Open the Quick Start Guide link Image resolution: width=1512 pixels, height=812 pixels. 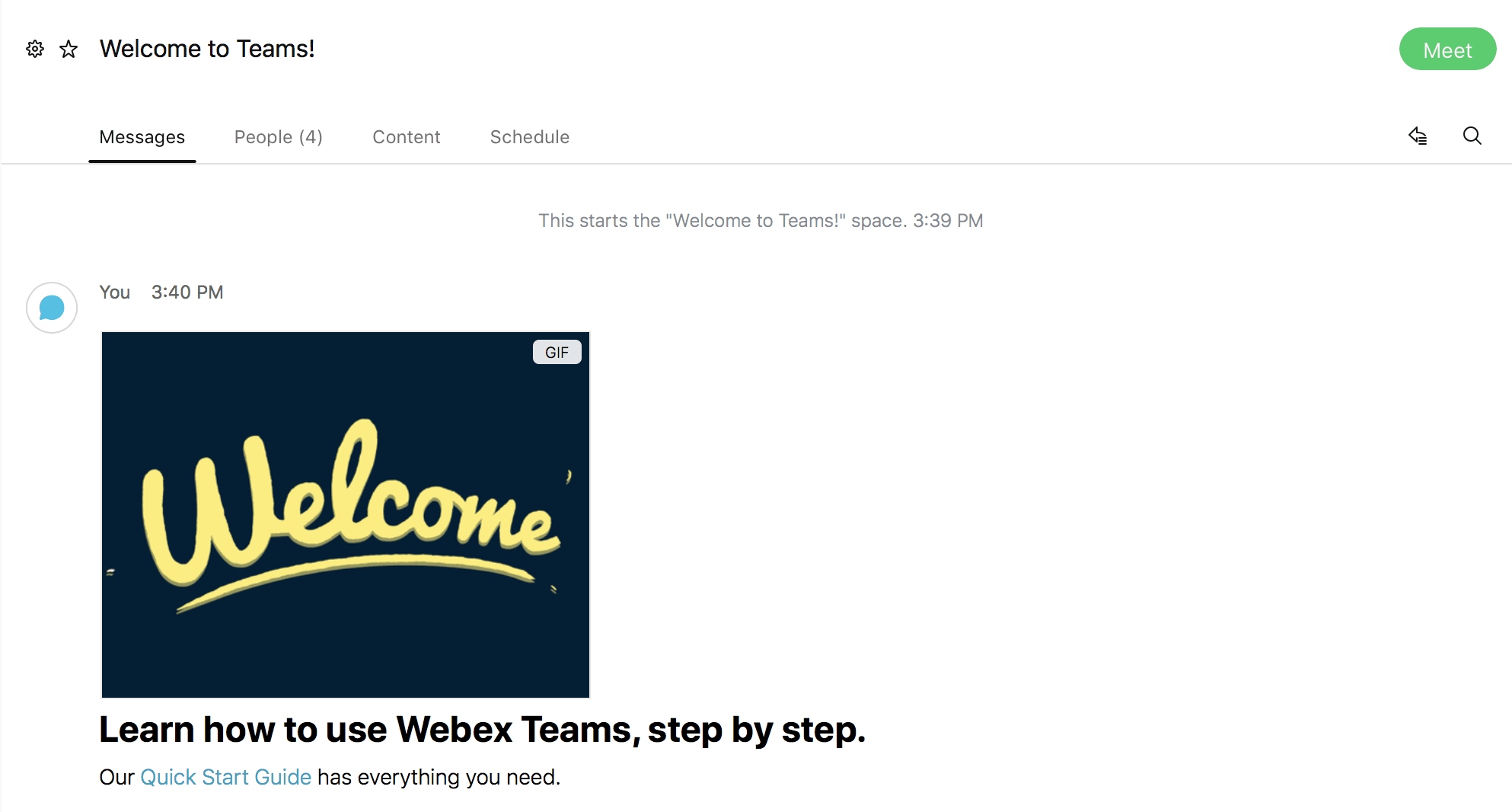(x=225, y=777)
